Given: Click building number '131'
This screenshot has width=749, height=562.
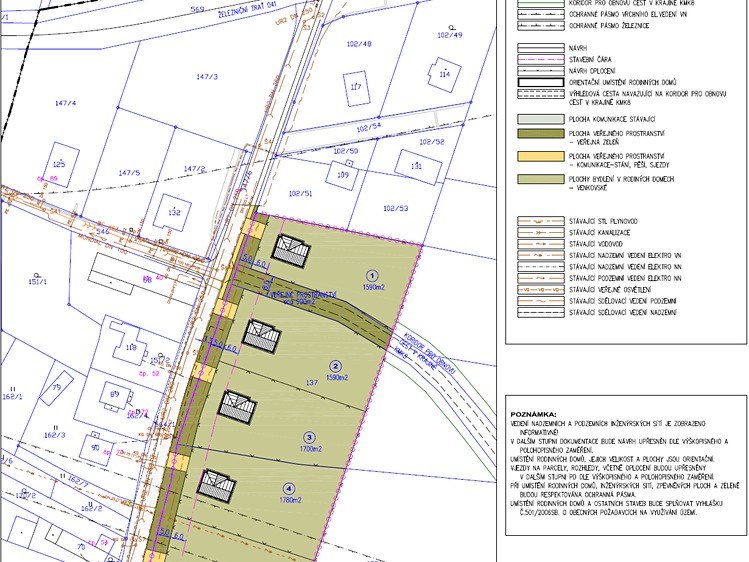Looking at the screenshot, I should click(x=416, y=166).
